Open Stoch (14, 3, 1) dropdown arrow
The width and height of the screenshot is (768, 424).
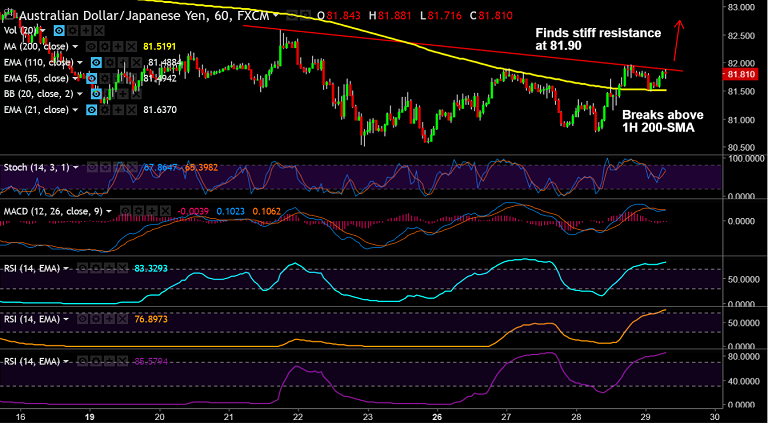pyautogui.click(x=75, y=167)
